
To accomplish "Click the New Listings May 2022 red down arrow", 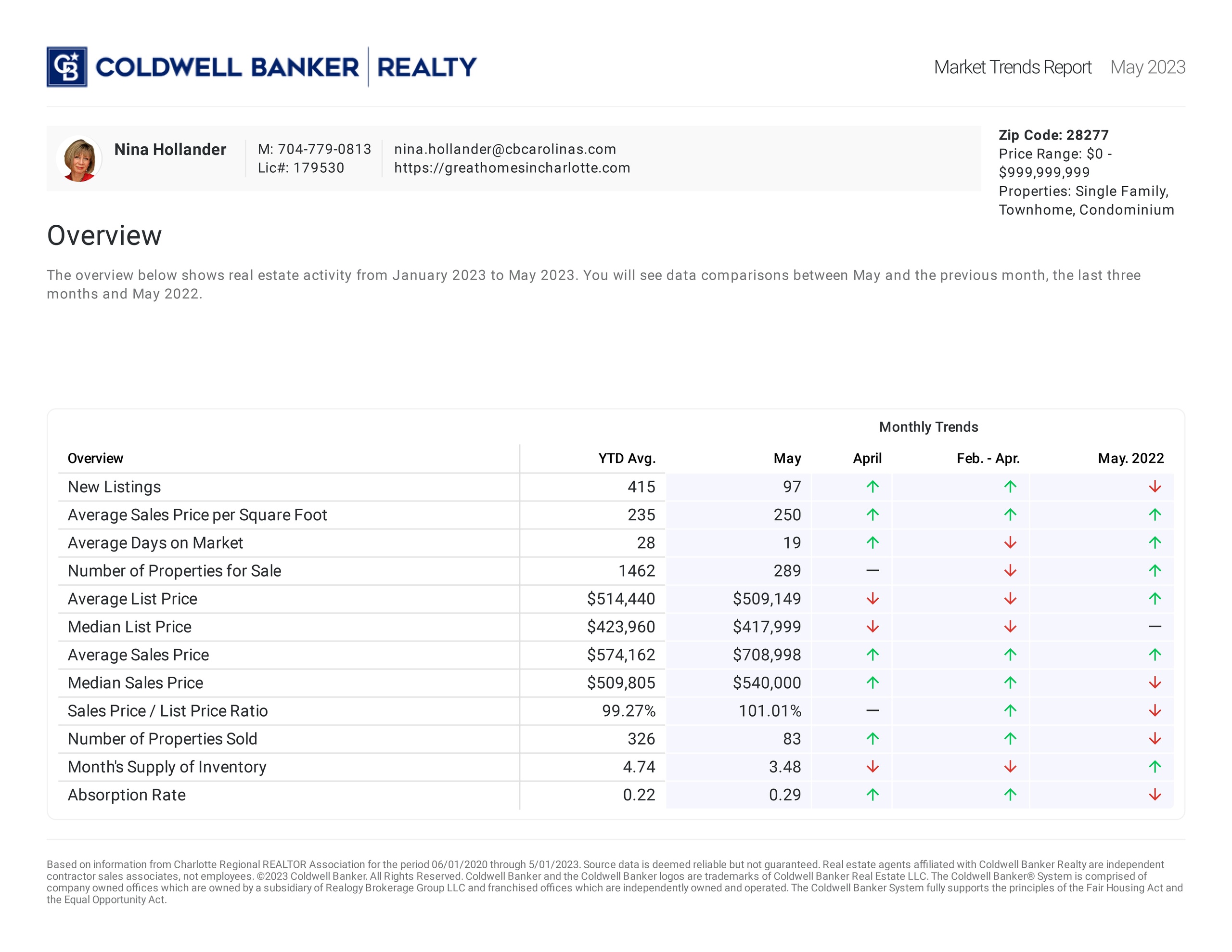I will (1154, 487).
